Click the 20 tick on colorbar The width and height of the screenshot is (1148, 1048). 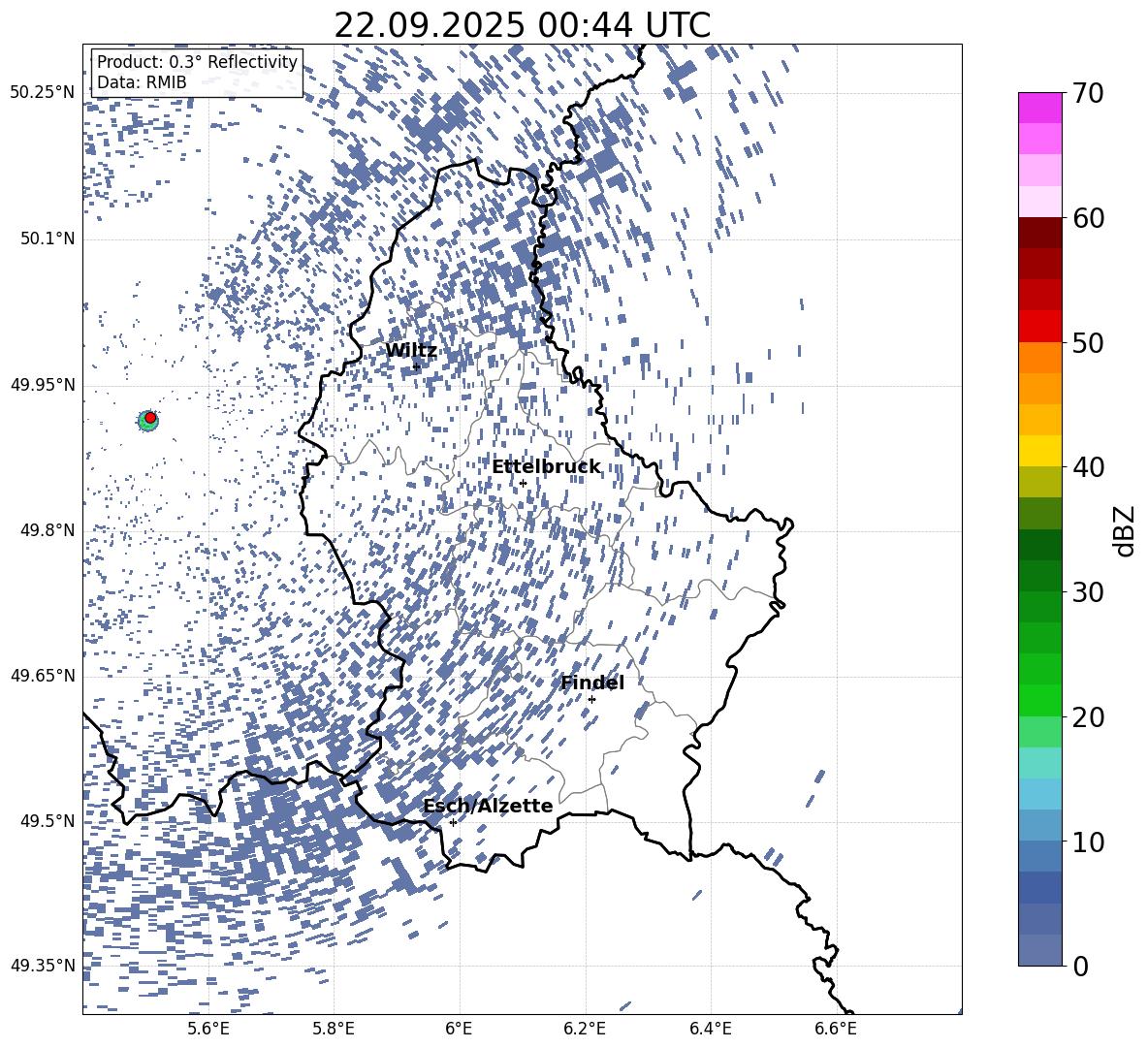click(x=1088, y=716)
